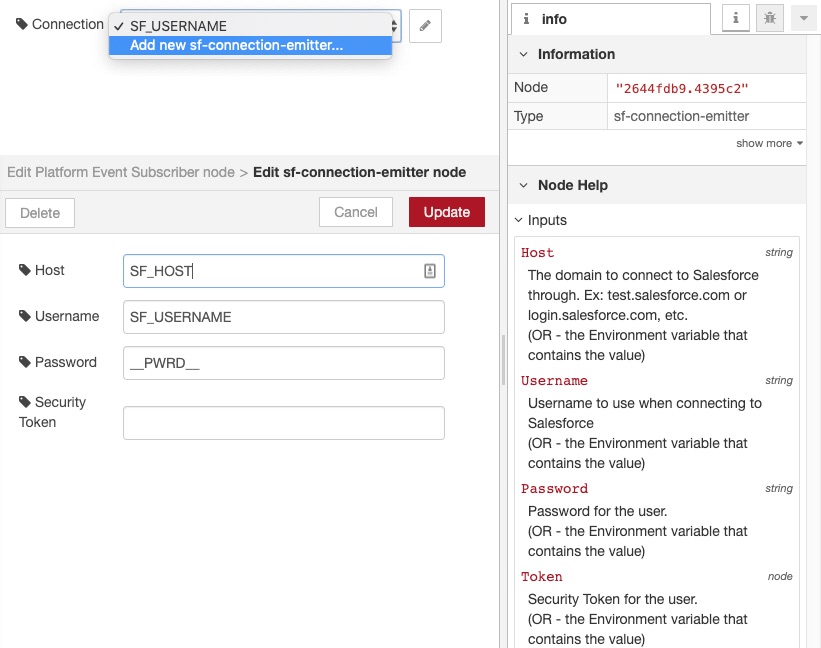The height and width of the screenshot is (648, 821).
Task: Click the Host field autofill contact icon
Action: click(429, 271)
